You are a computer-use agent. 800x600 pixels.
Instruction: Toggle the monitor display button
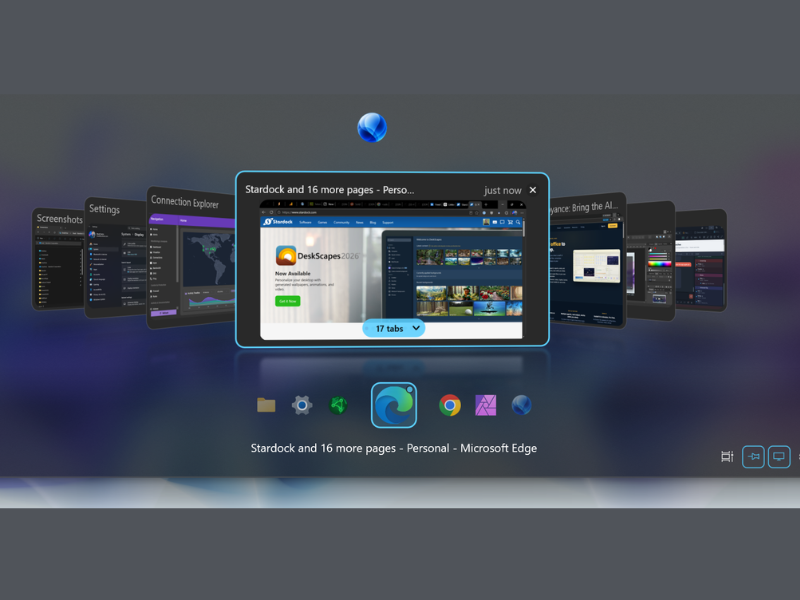click(x=779, y=457)
